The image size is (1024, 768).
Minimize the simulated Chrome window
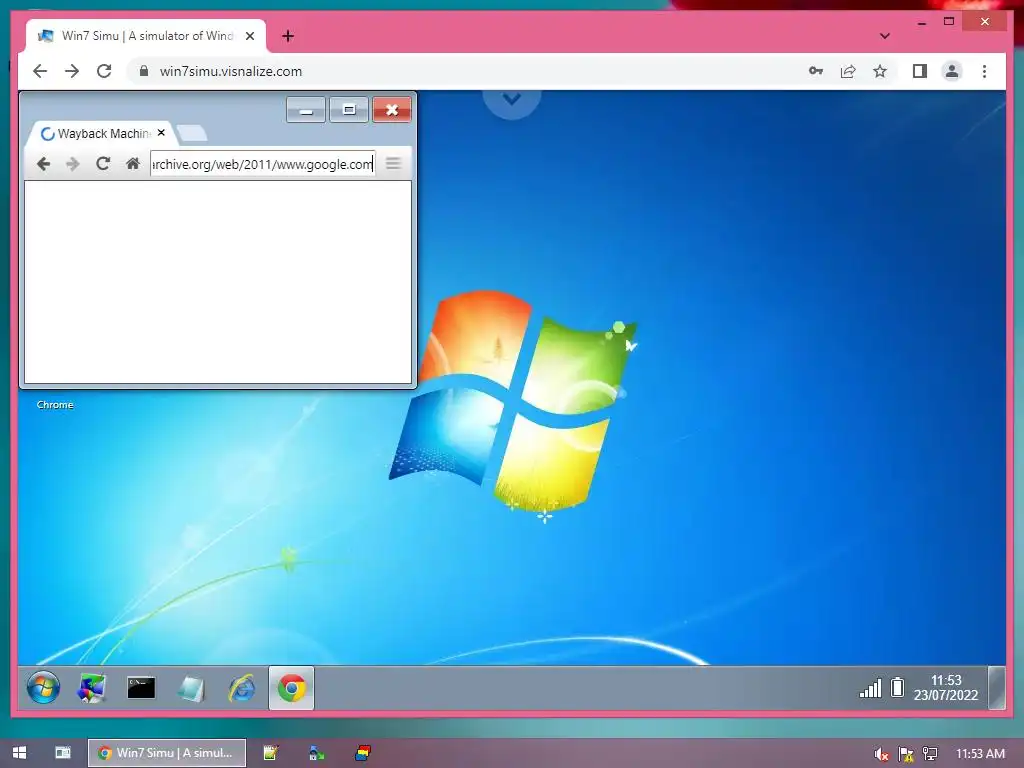point(306,110)
